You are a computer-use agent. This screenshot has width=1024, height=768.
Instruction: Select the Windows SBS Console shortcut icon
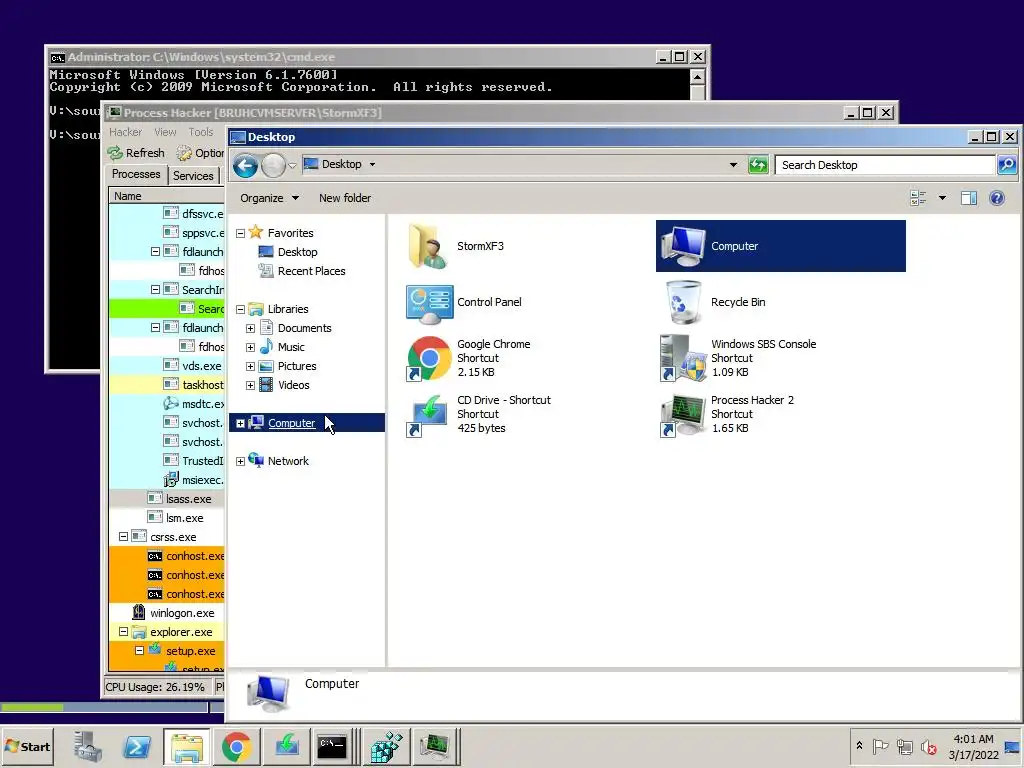[683, 358]
